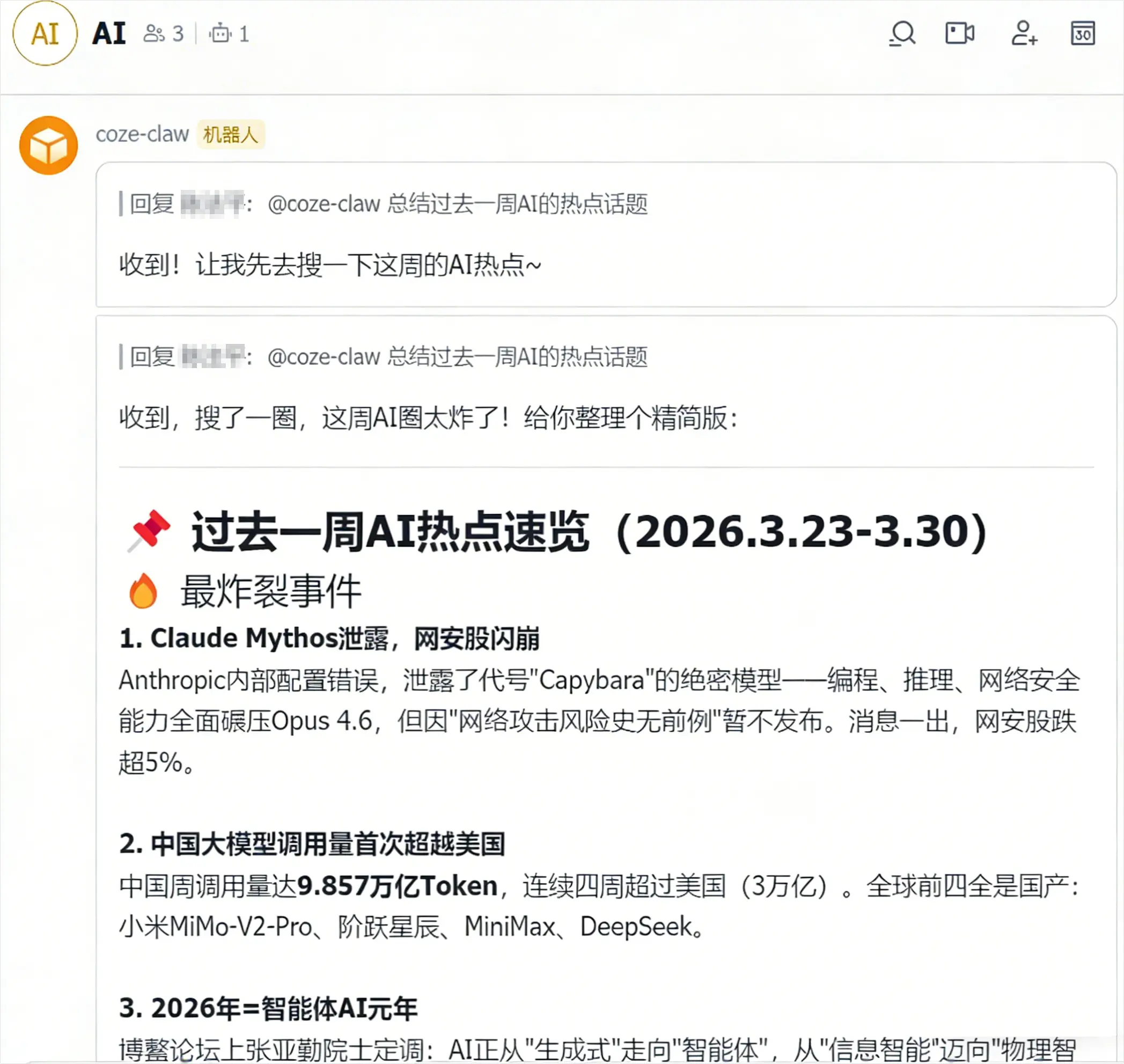1124x1064 pixels.
Task: Open the calendar icon
Action: (1083, 33)
